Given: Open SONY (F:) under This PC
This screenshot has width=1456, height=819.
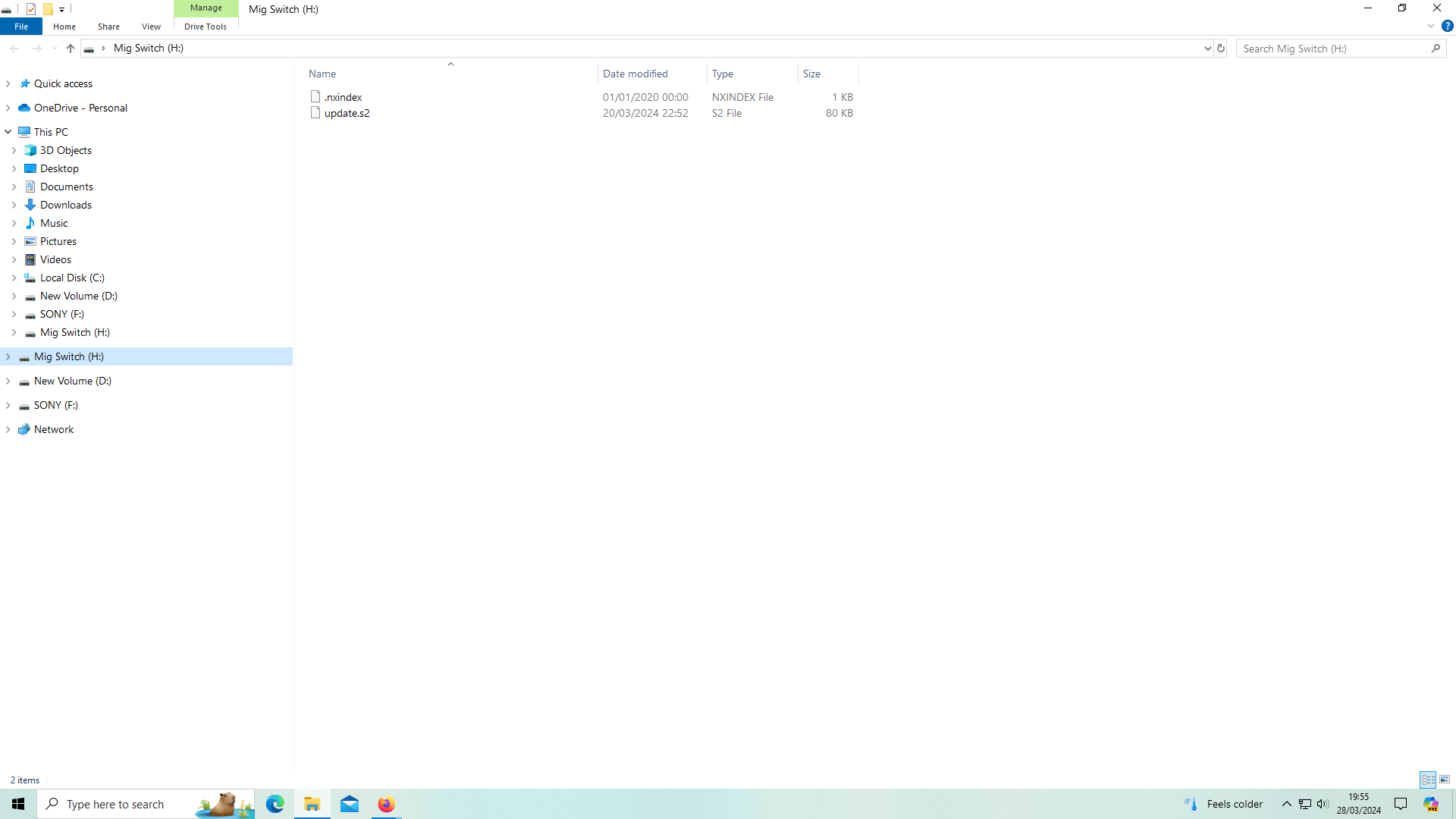Looking at the screenshot, I should (x=62, y=314).
